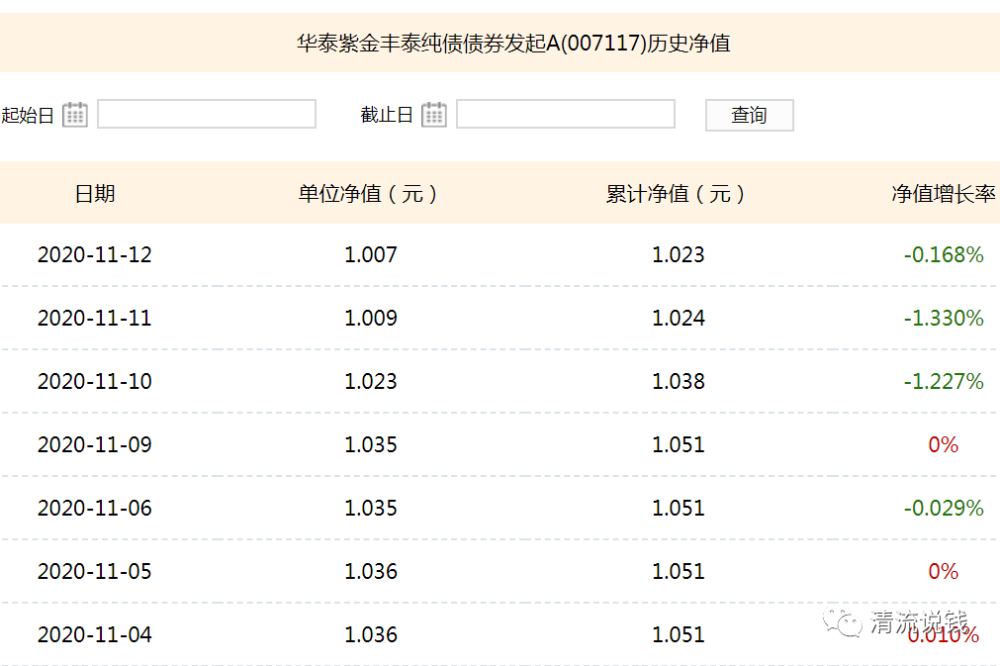The height and width of the screenshot is (666, 1000).
Task: Click unit net value 1.036 for 2020-11-04
Action: point(371,634)
